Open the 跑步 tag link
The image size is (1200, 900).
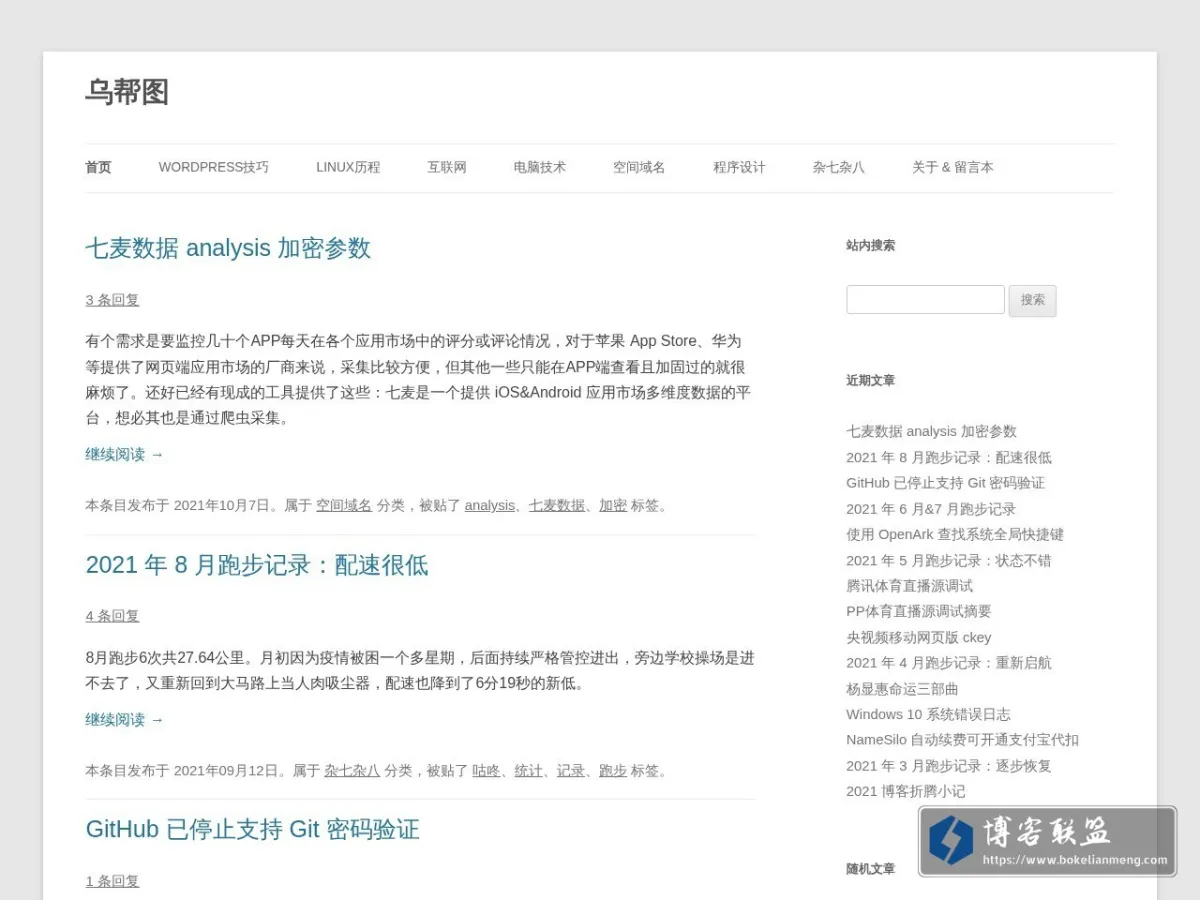pyautogui.click(x=613, y=771)
